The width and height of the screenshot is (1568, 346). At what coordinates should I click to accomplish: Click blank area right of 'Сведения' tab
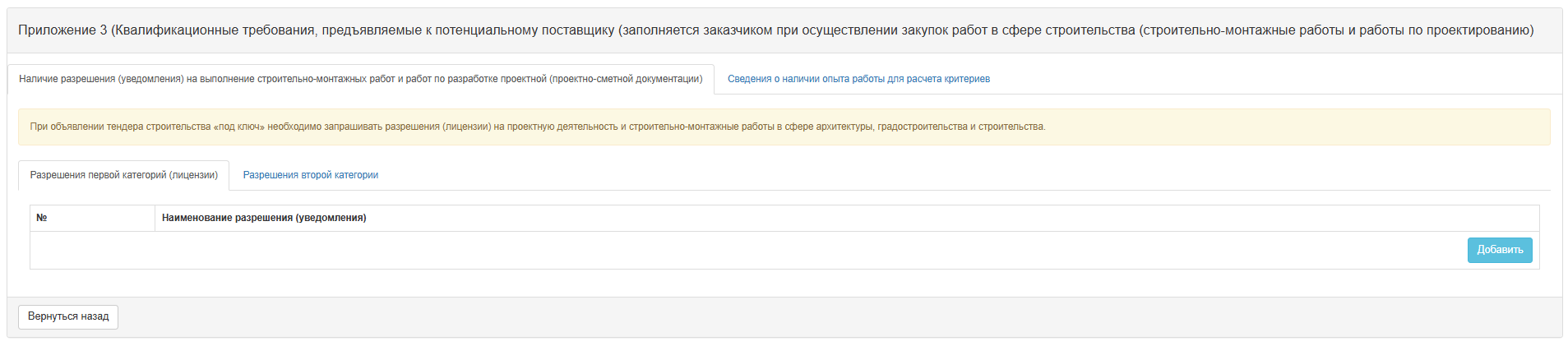[x=1281, y=79]
